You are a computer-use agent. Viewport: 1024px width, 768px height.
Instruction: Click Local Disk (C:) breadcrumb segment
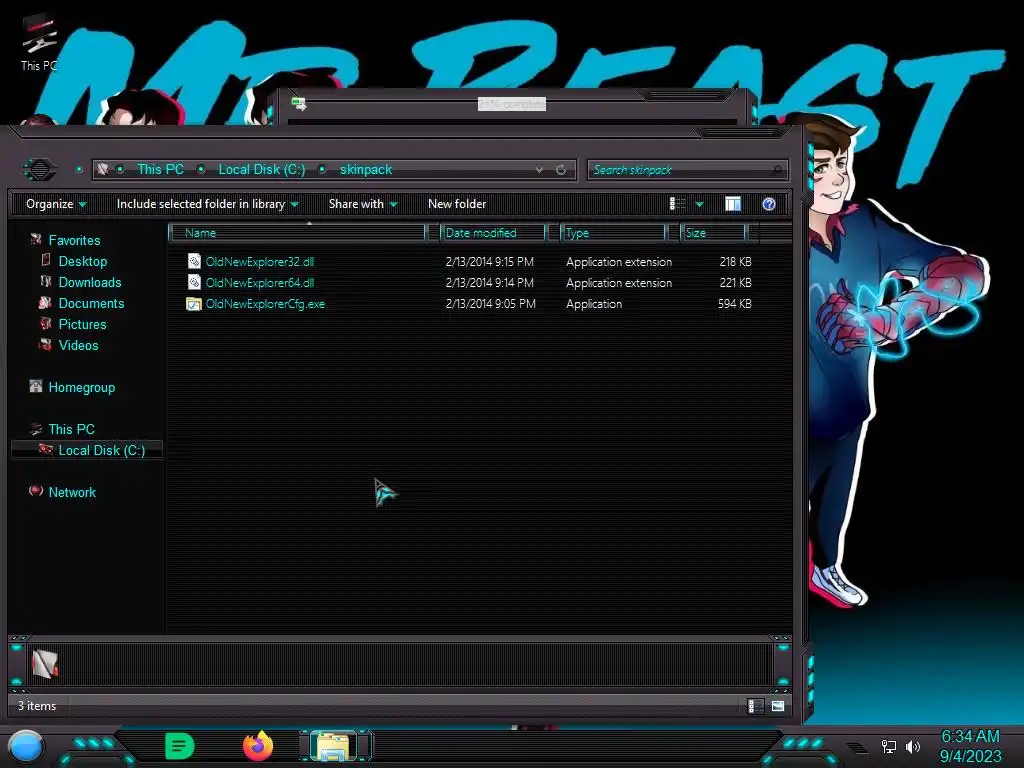coord(261,169)
